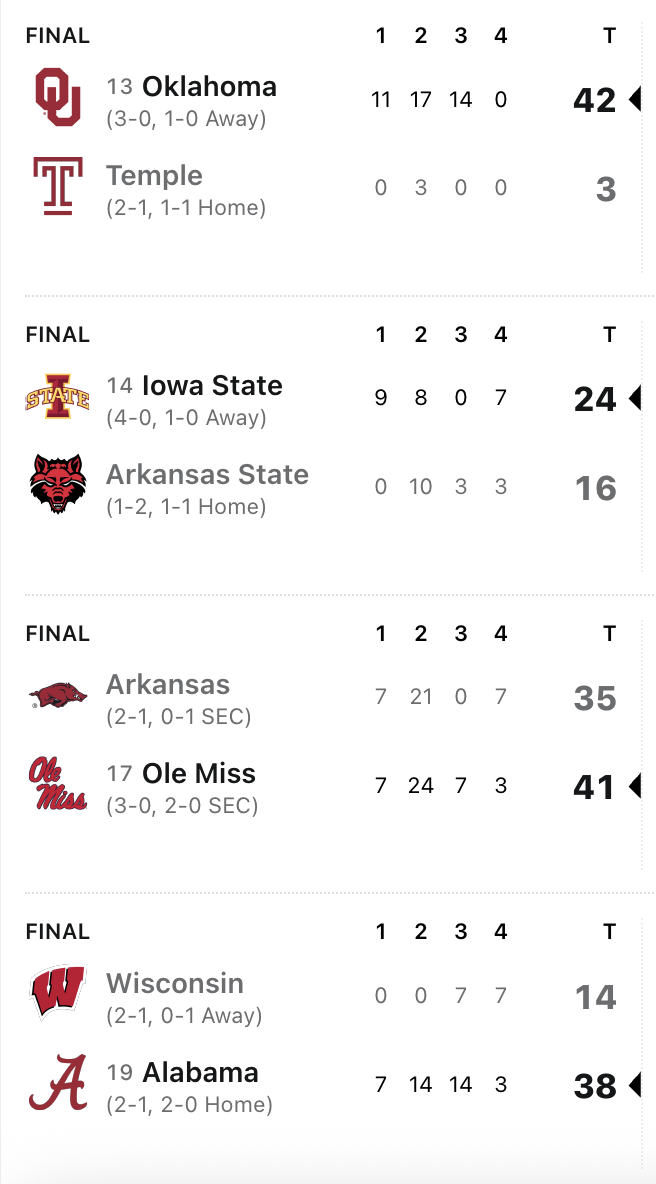Click the Ole Miss logo
Viewport: 656px width, 1184px height.
point(57,785)
